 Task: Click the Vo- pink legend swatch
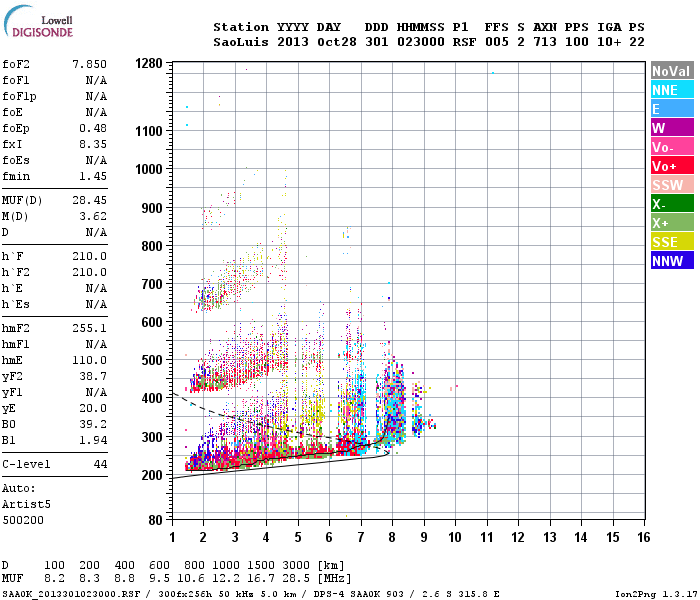[x=672, y=147]
